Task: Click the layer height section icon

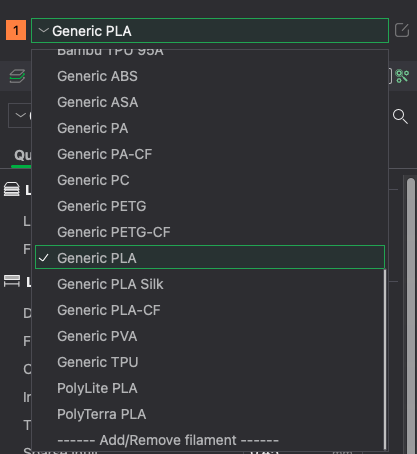Action: tap(12, 190)
